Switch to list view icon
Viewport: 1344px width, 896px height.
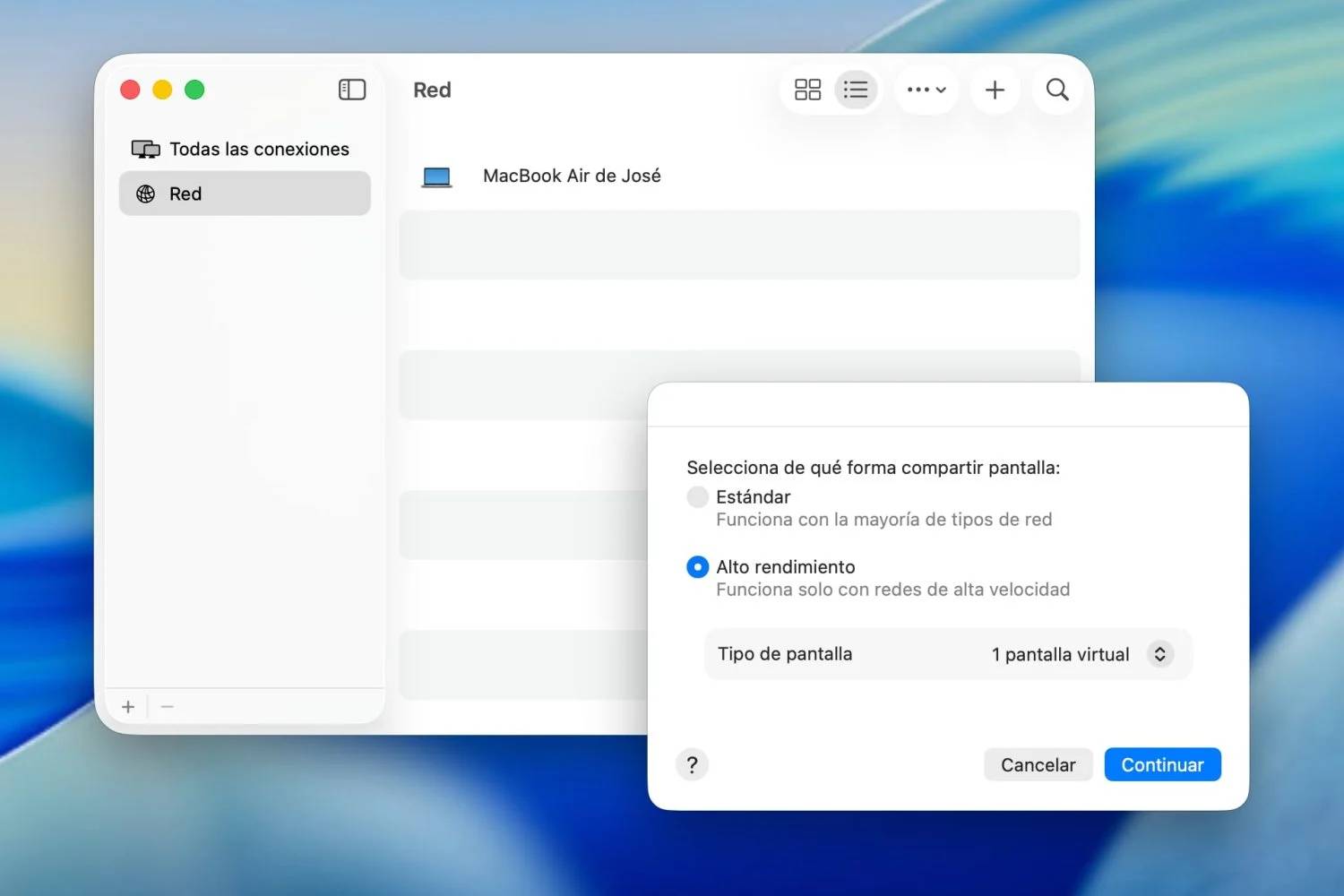(856, 90)
